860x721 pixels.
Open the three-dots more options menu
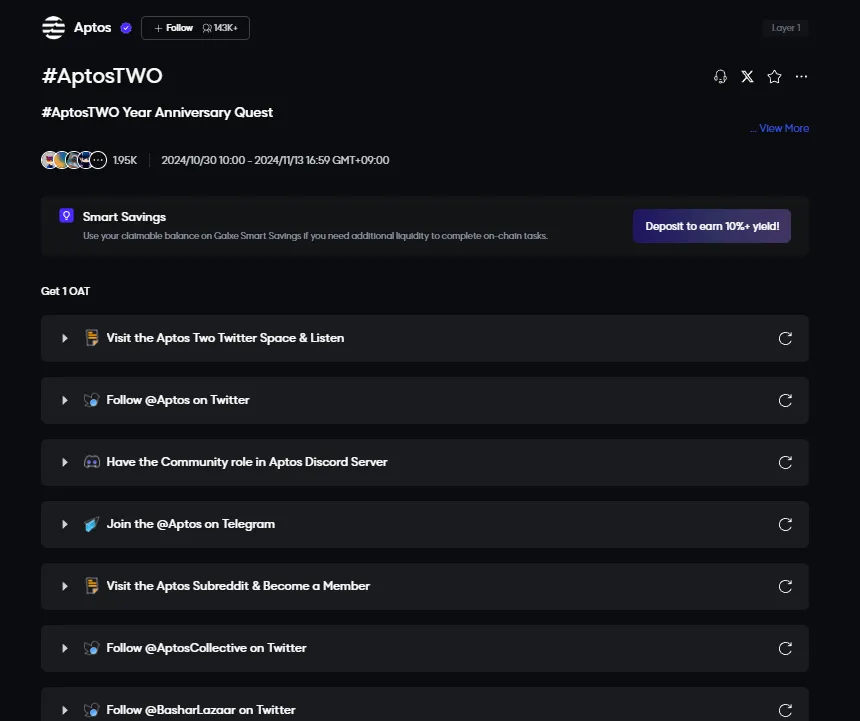[x=801, y=77]
